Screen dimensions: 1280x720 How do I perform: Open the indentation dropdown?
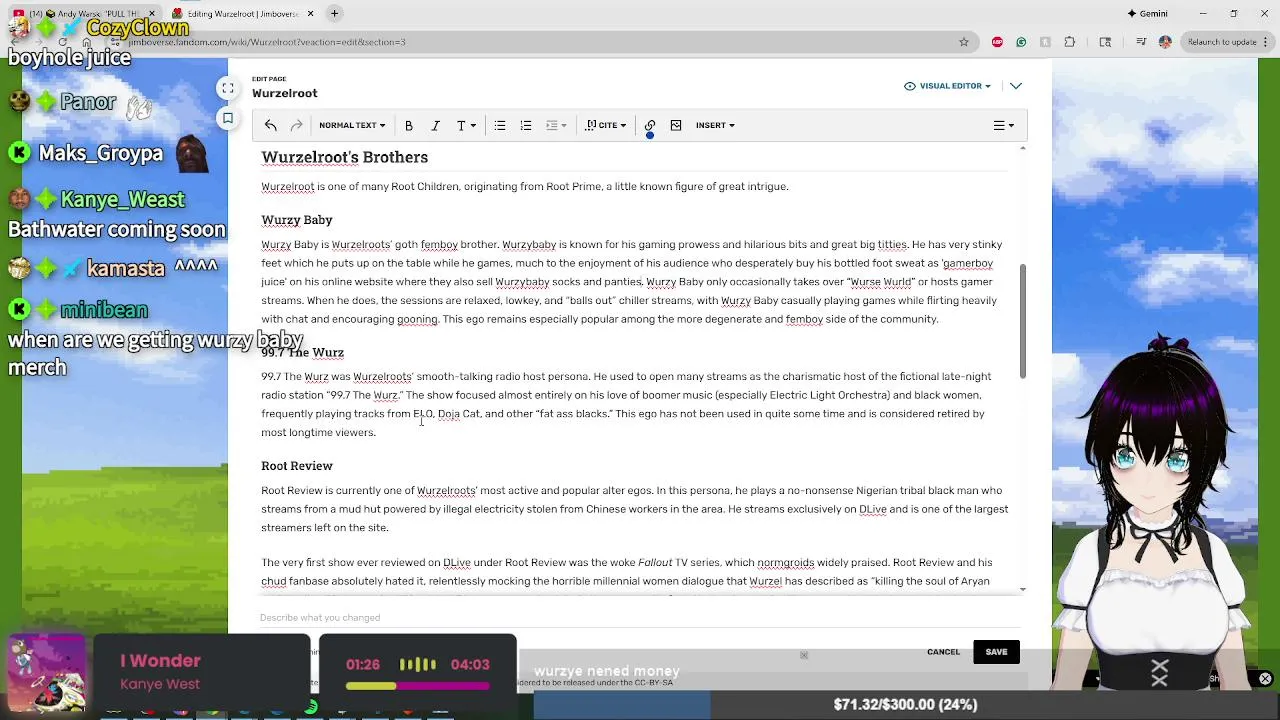pyautogui.click(x=556, y=125)
